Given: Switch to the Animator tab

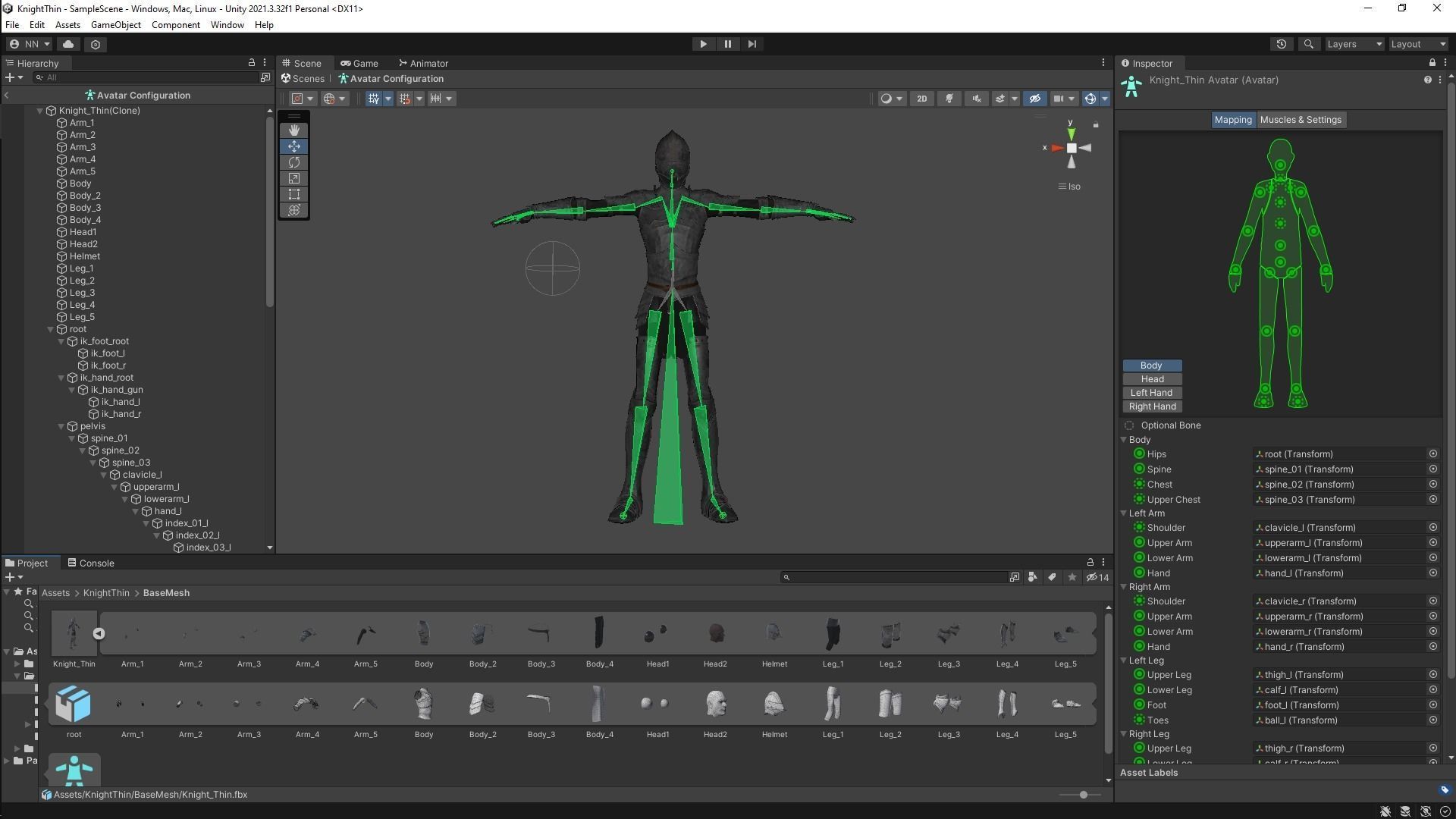Looking at the screenshot, I should tap(423, 64).
